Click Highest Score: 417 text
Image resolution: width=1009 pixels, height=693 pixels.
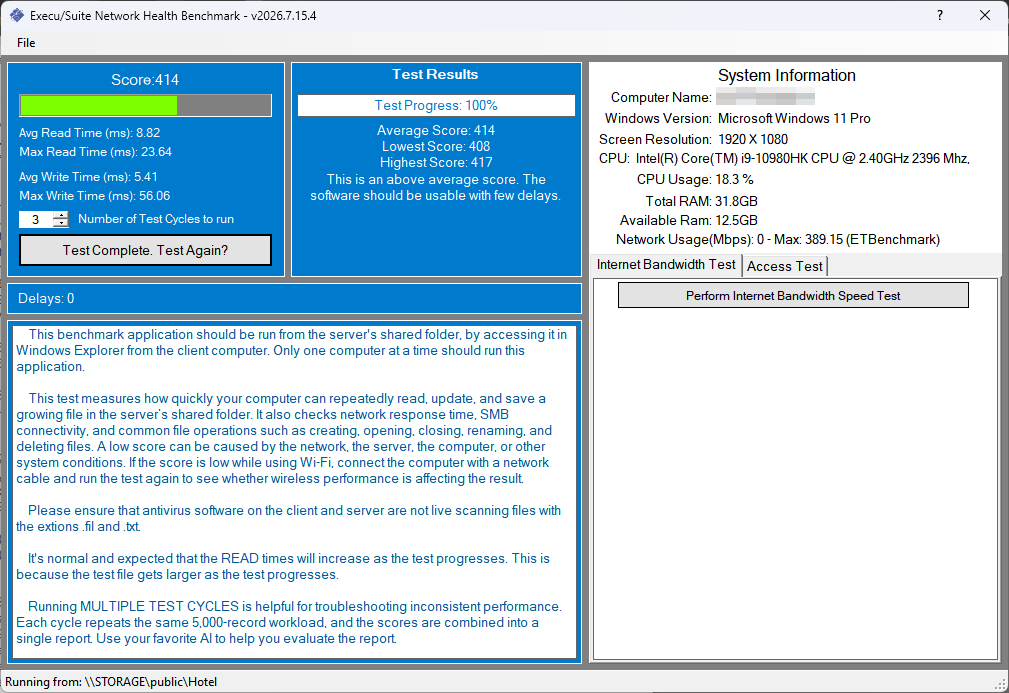[436, 163]
